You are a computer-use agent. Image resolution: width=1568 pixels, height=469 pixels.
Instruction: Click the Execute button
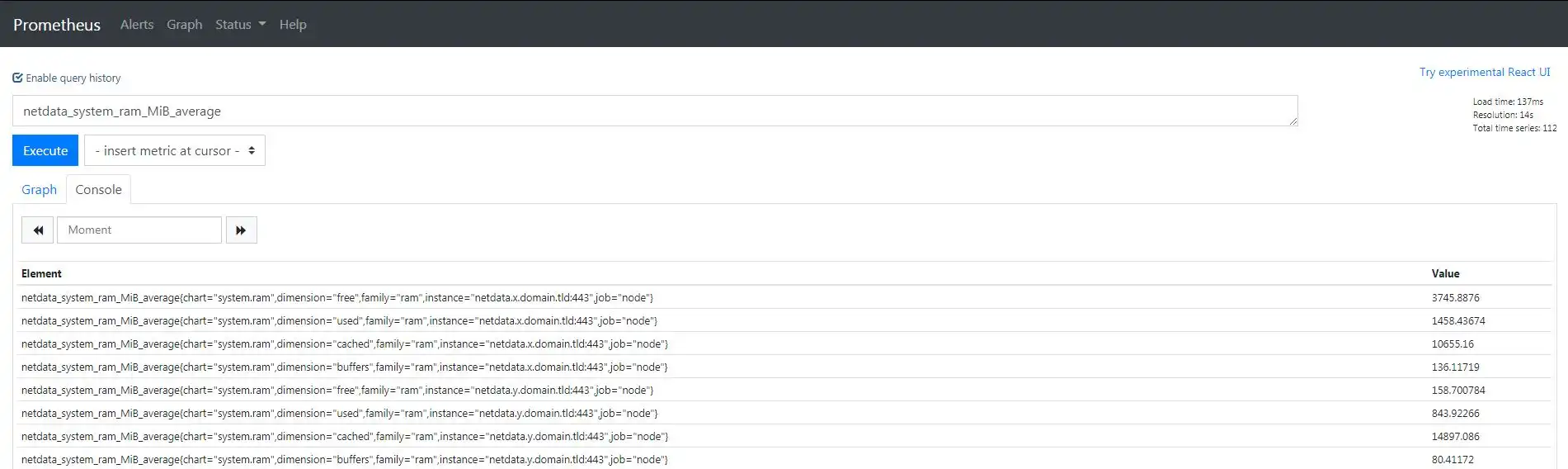(x=45, y=150)
